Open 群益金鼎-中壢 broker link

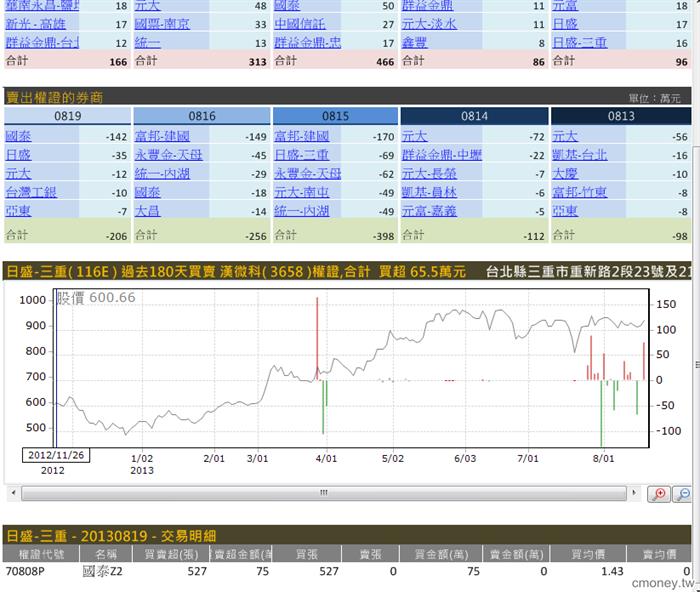pyautogui.click(x=442, y=155)
